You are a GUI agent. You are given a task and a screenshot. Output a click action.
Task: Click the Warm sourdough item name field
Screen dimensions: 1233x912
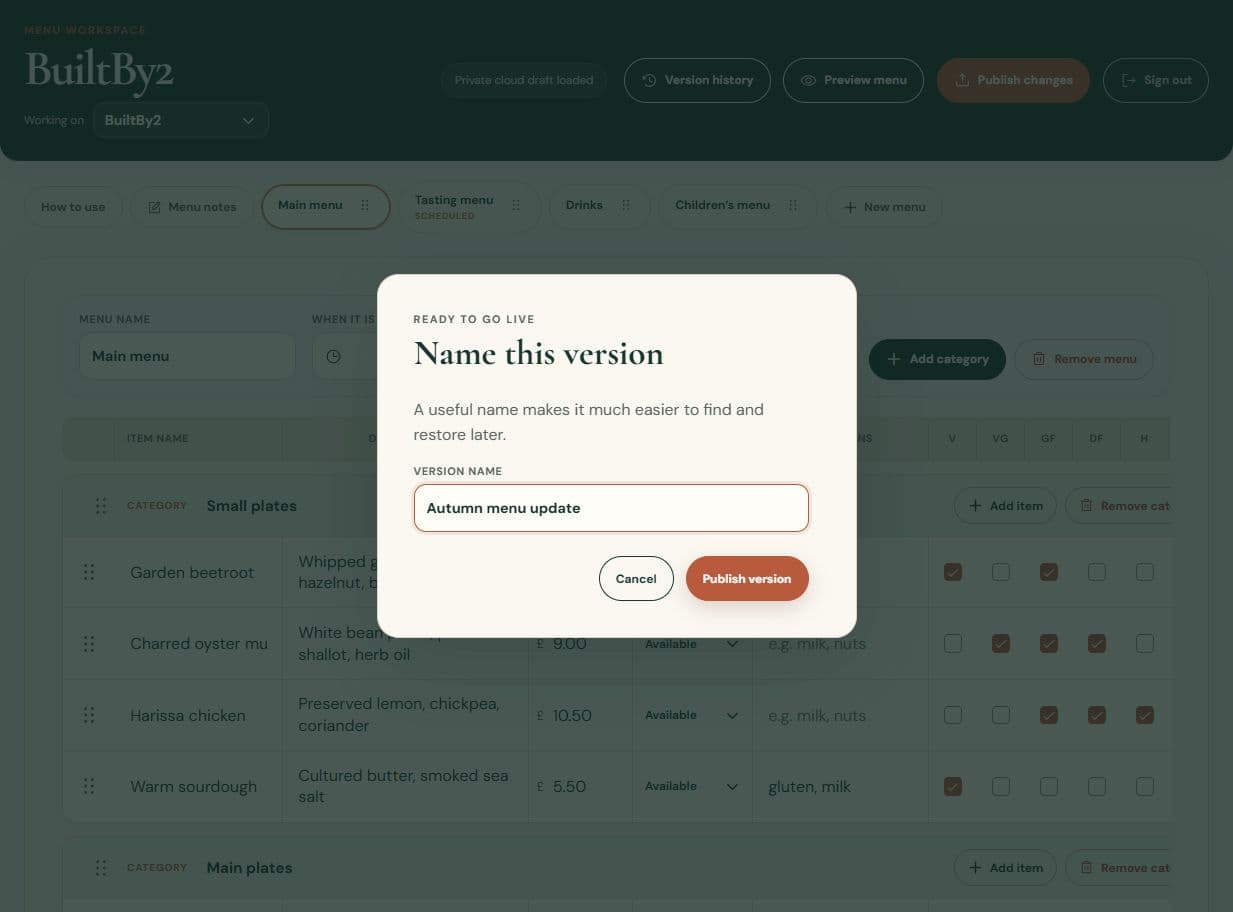(198, 787)
